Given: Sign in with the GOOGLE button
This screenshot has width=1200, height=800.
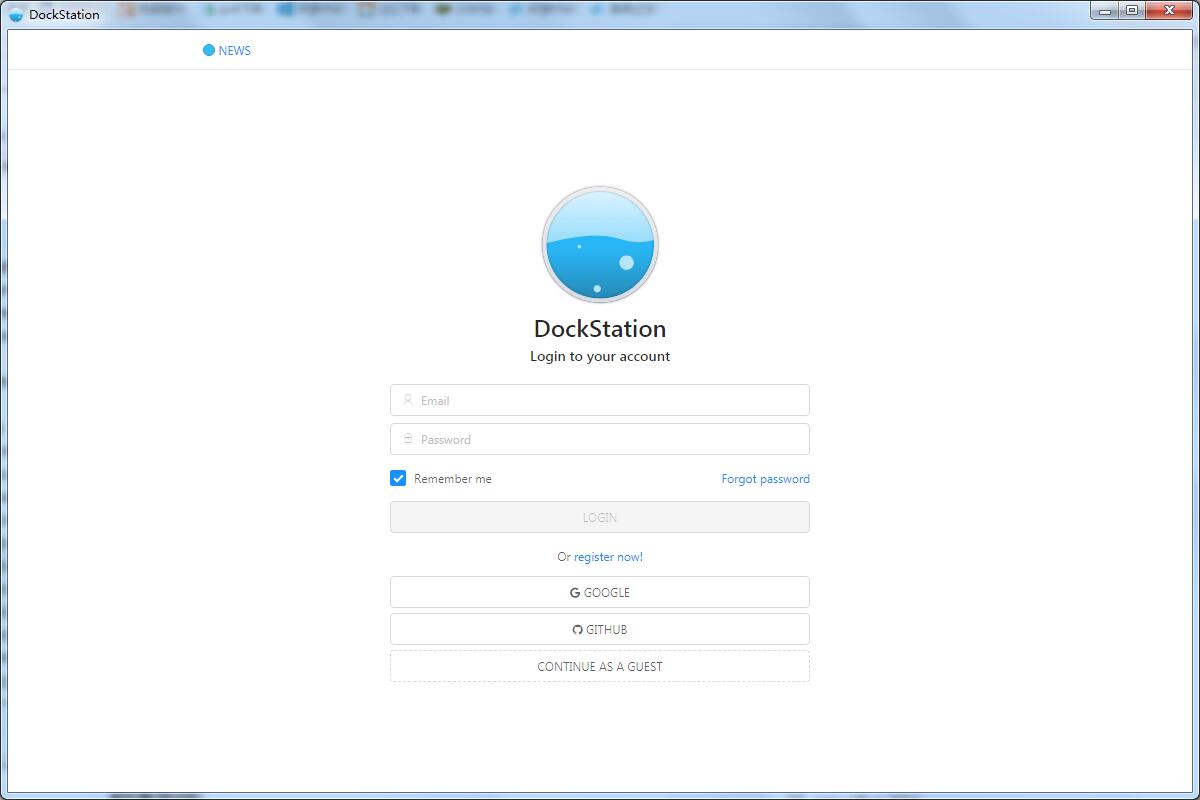Looking at the screenshot, I should [599, 592].
